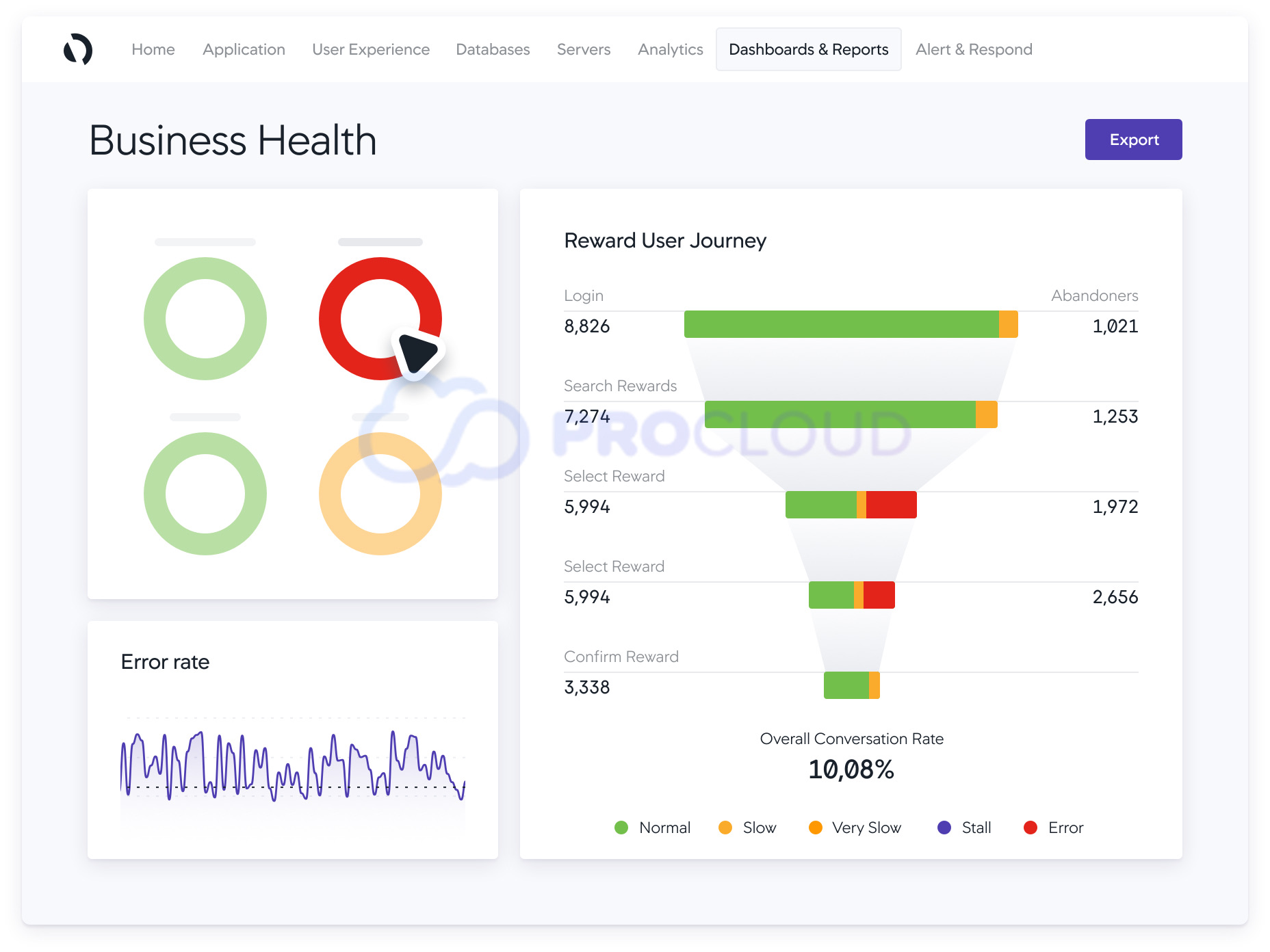This screenshot has height=952, width=1270.
Task: Click the Login funnel green bar
Action: (x=841, y=324)
